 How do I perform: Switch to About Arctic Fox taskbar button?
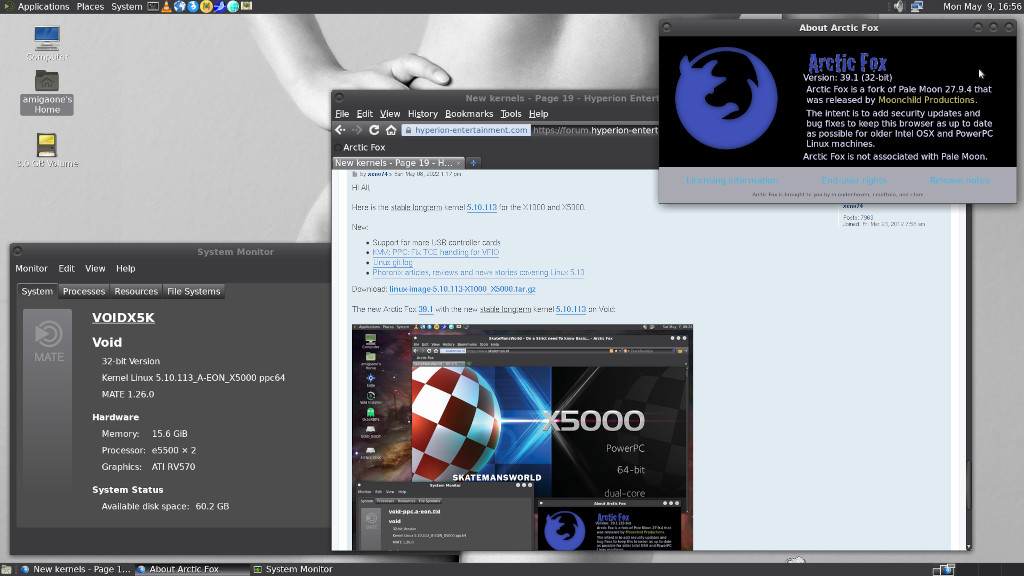[x=191, y=569]
